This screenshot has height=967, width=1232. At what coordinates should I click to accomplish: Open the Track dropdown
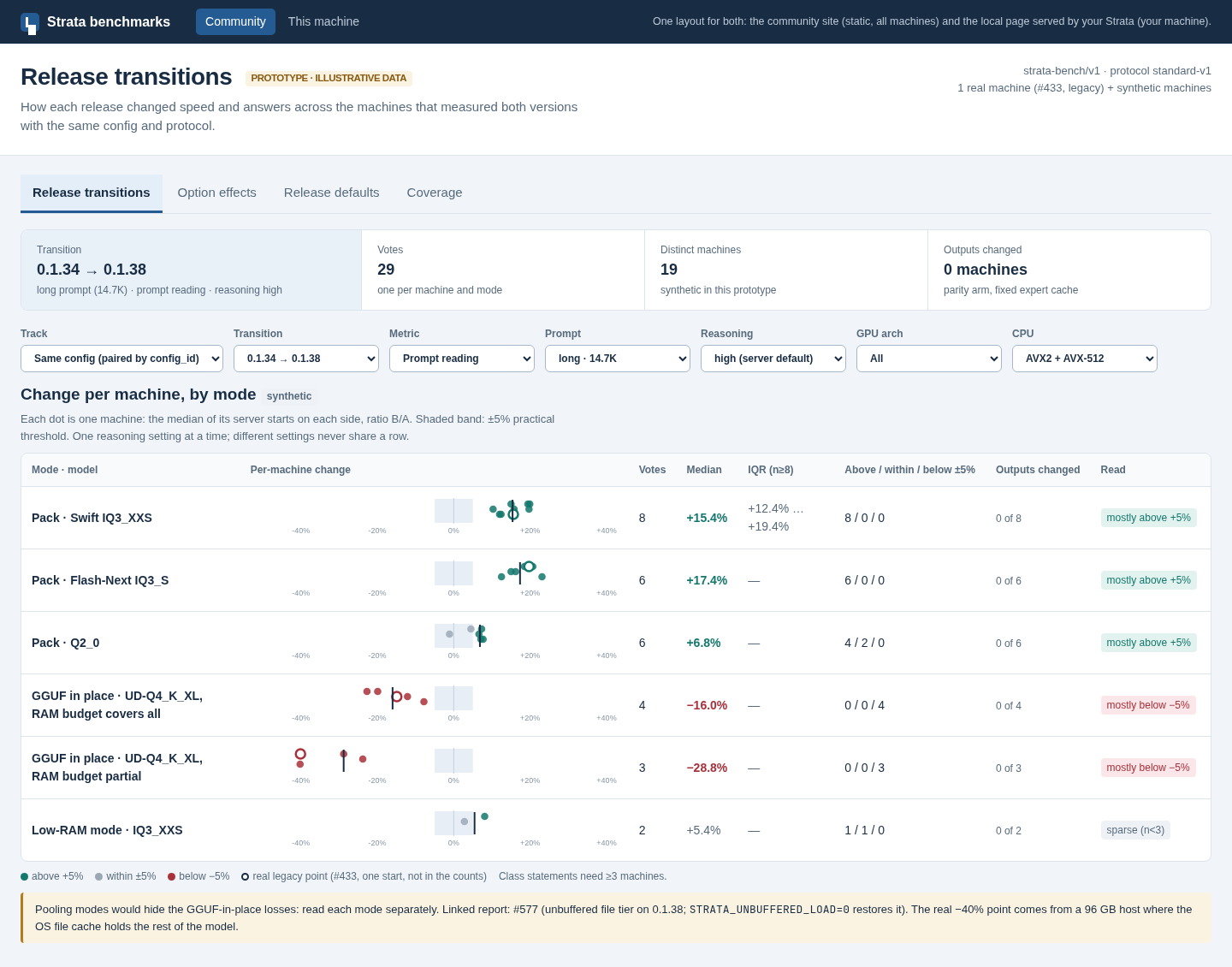click(x=121, y=359)
